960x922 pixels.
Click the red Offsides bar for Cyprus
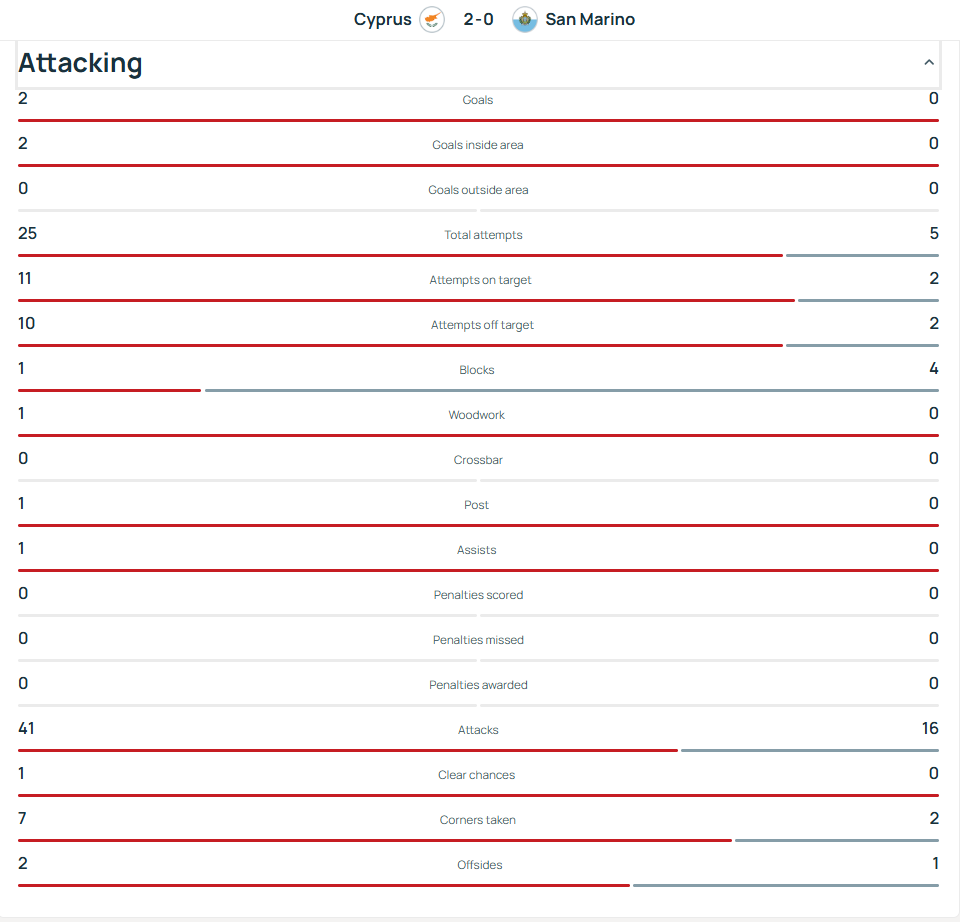click(x=323, y=885)
